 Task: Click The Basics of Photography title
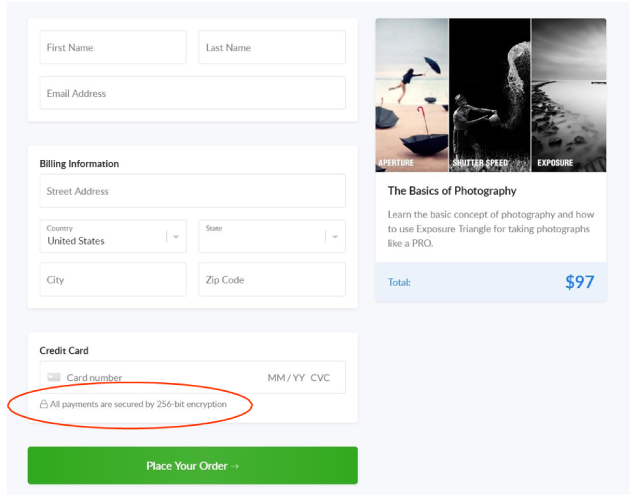(x=452, y=191)
